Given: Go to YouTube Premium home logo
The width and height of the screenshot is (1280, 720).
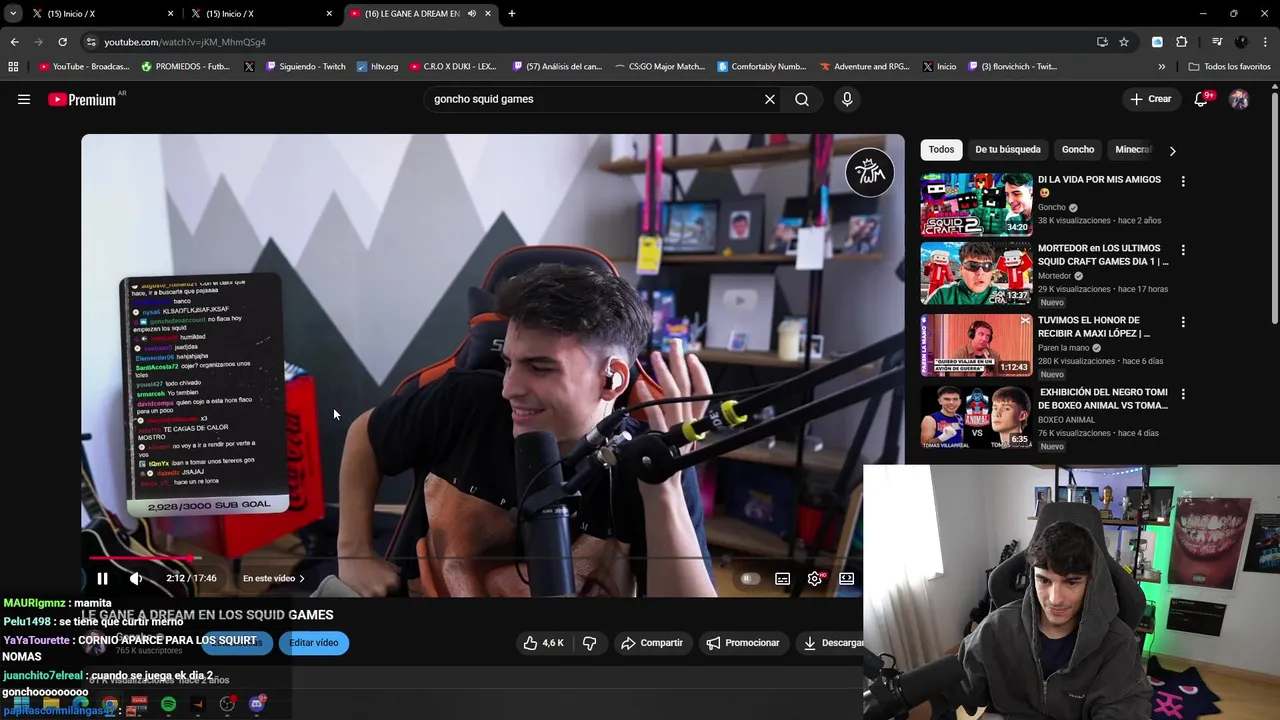Looking at the screenshot, I should click(x=82, y=99).
